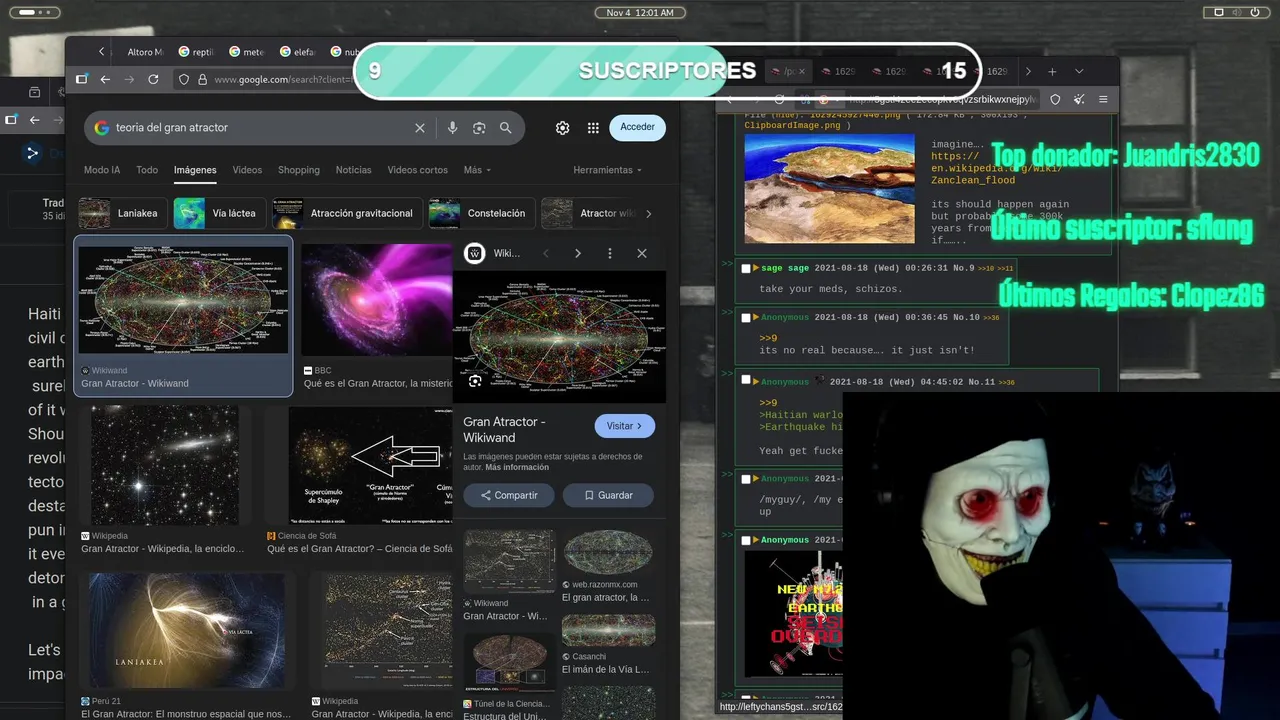Viewport: 1280px width, 720px height.
Task: Go back in the Google browser window
Action: [105, 79]
